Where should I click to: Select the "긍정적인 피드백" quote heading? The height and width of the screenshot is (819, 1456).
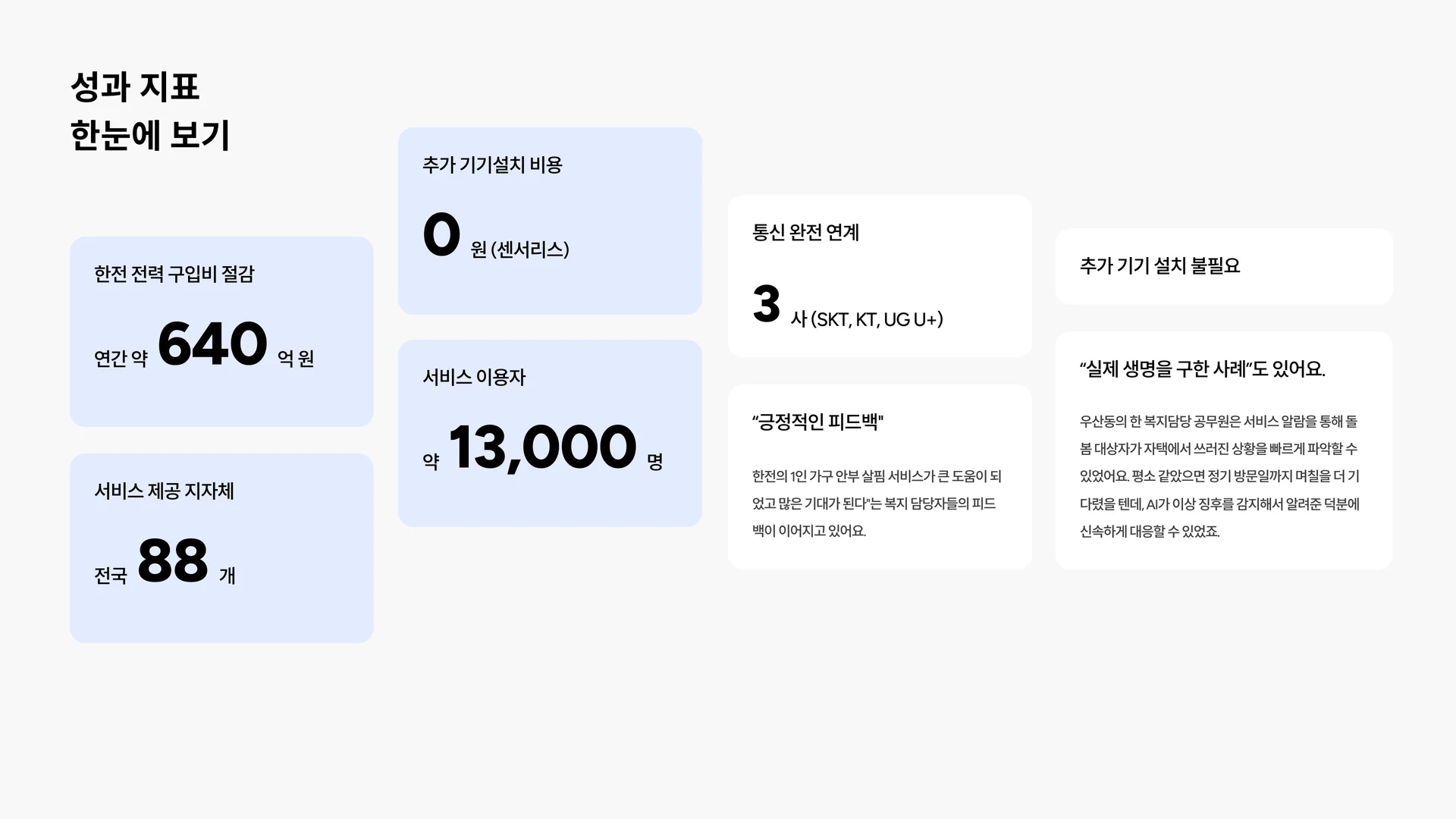pyautogui.click(x=817, y=422)
